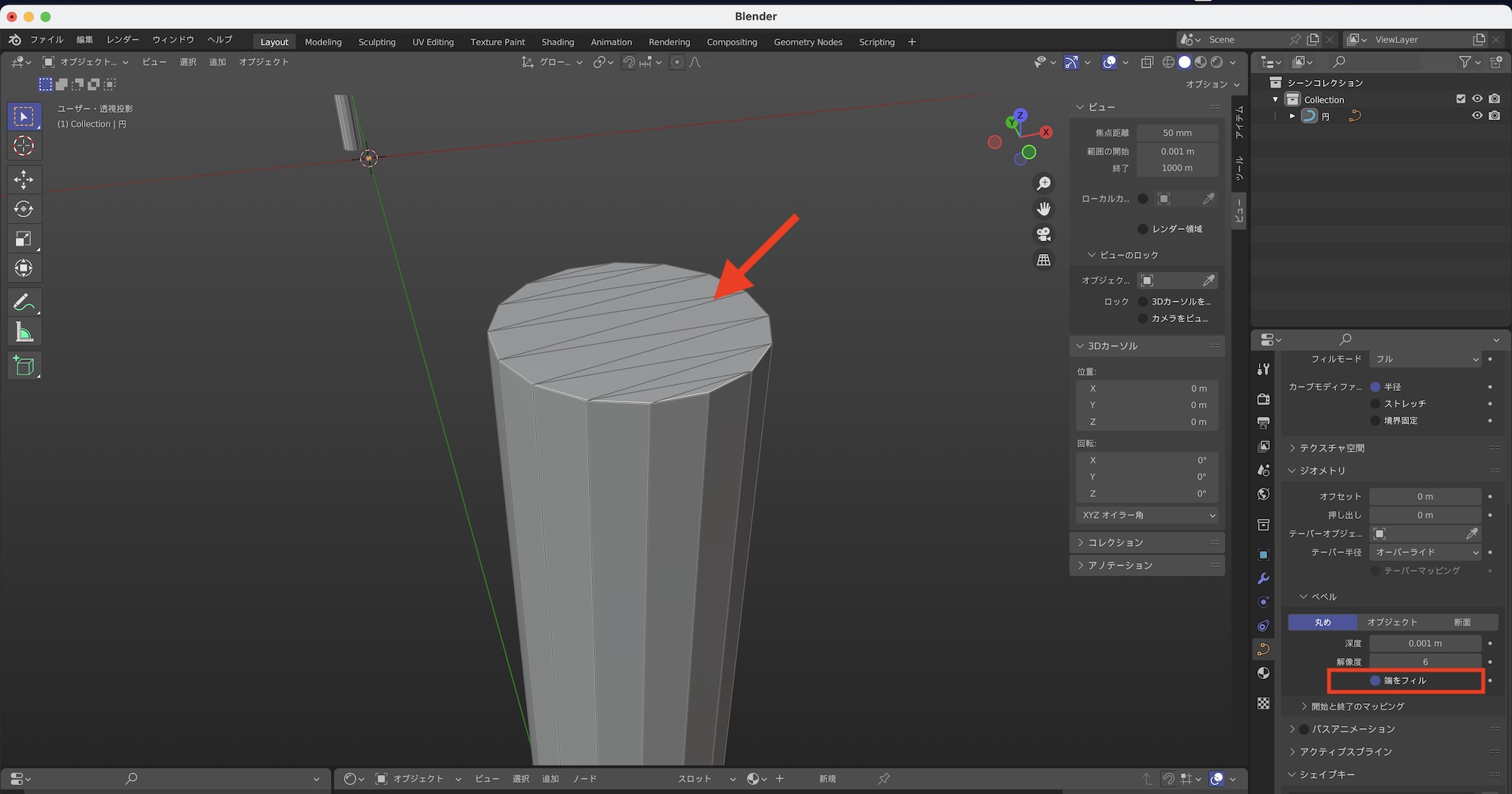Enable the ストレッチ checkbox

(x=1375, y=404)
